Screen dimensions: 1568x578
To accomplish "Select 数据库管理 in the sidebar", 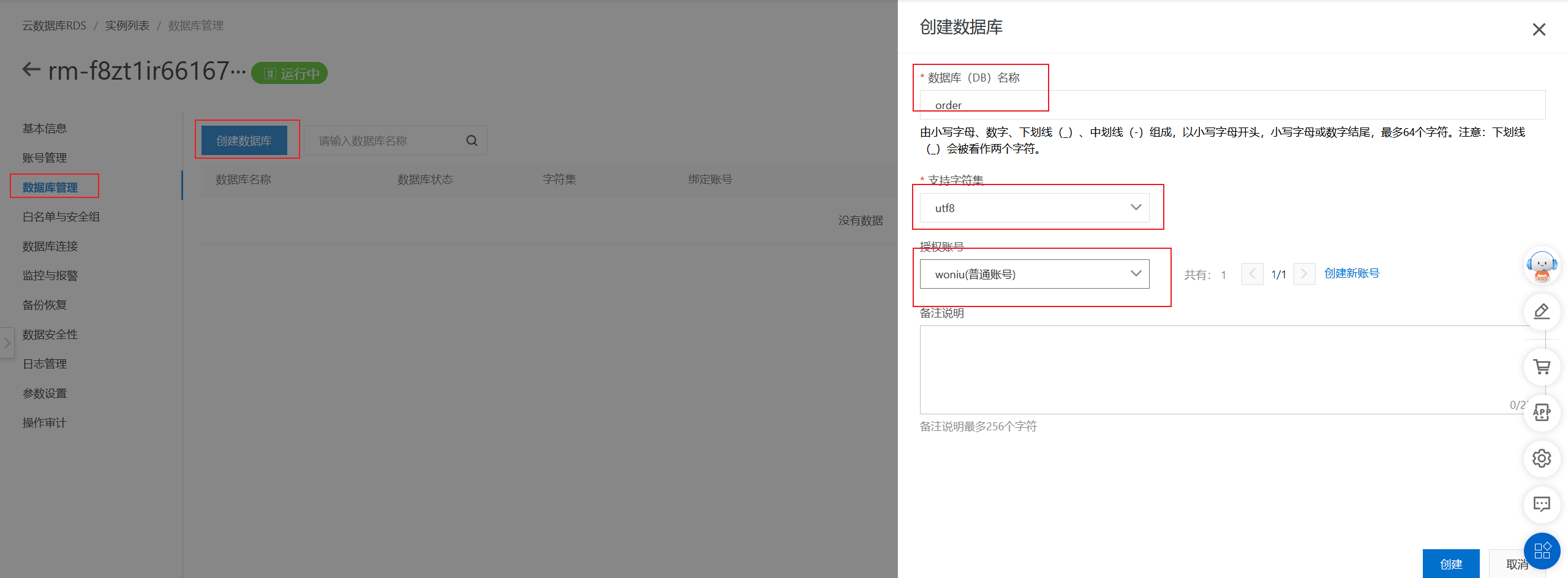I will click(50, 187).
